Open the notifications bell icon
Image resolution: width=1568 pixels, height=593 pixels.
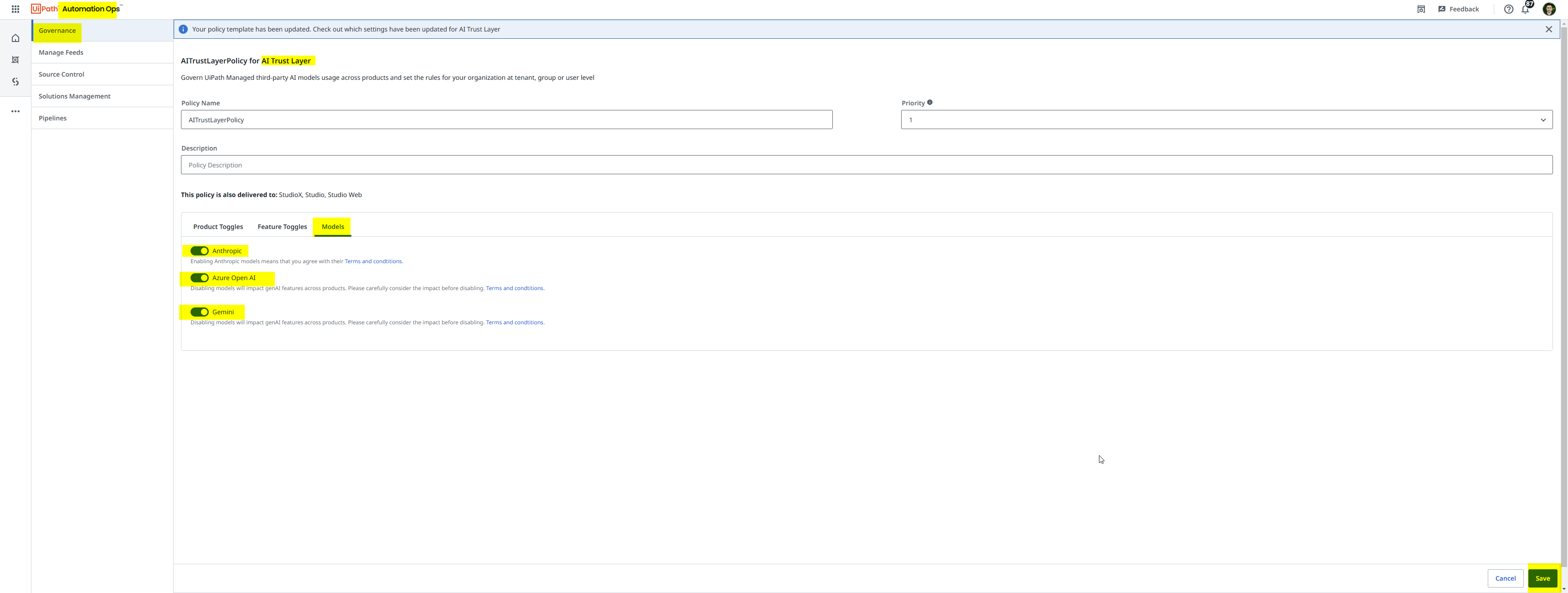point(1526,9)
